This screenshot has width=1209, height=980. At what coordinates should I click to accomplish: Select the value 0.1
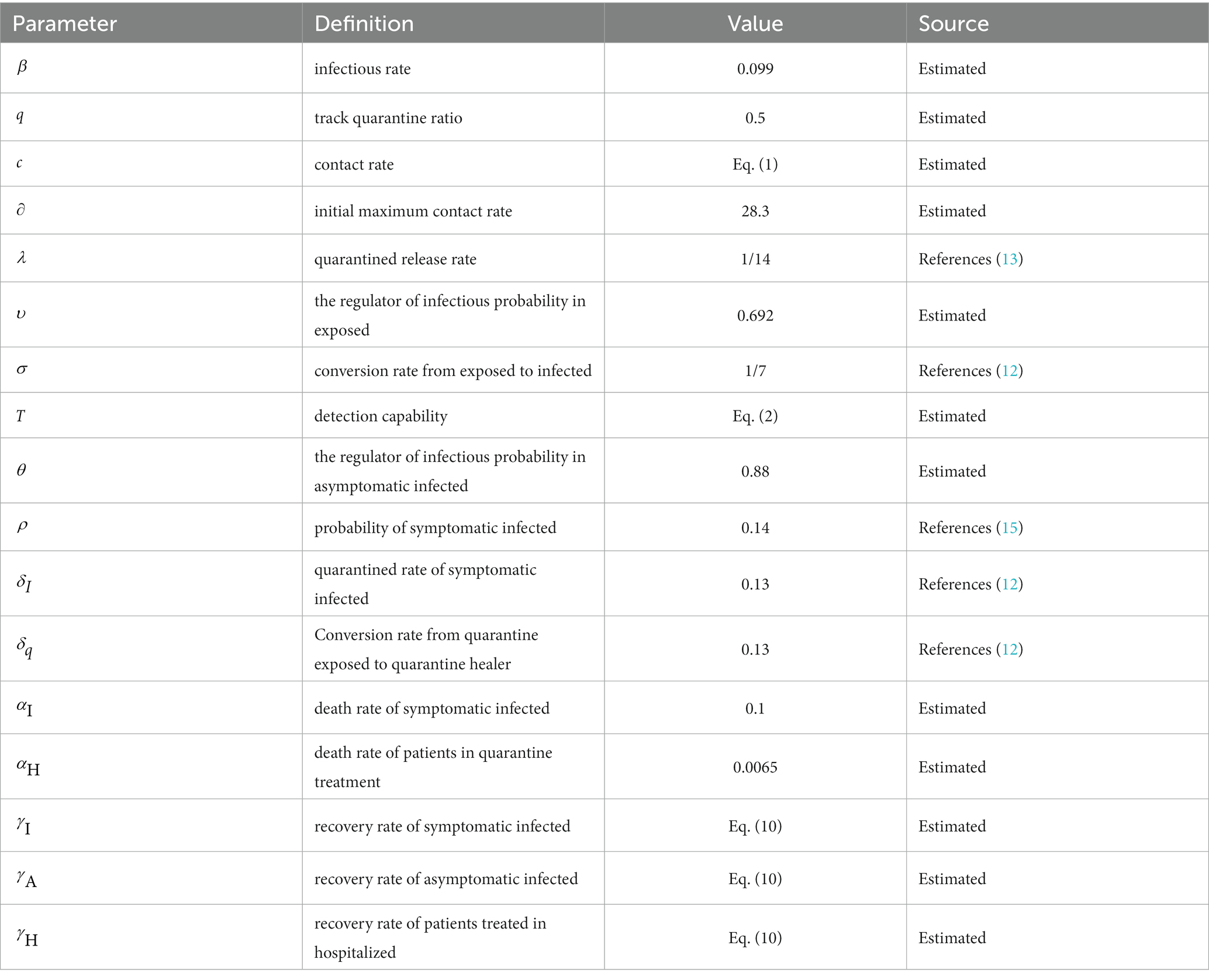pos(755,709)
